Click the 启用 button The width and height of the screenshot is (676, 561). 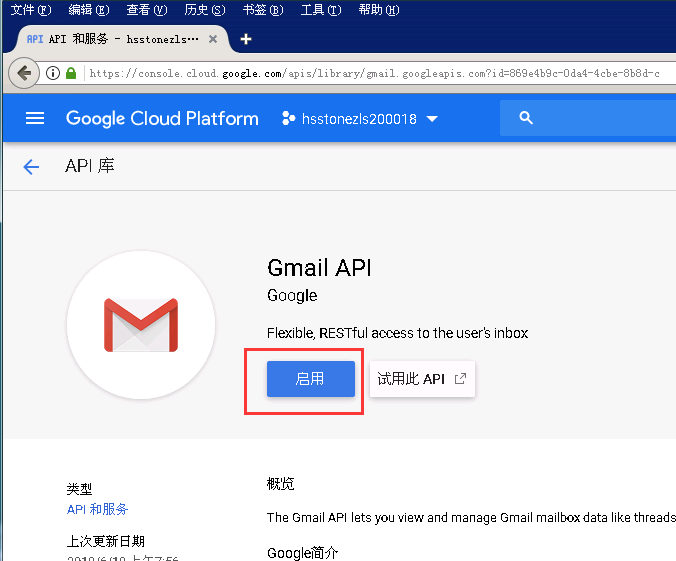311,379
